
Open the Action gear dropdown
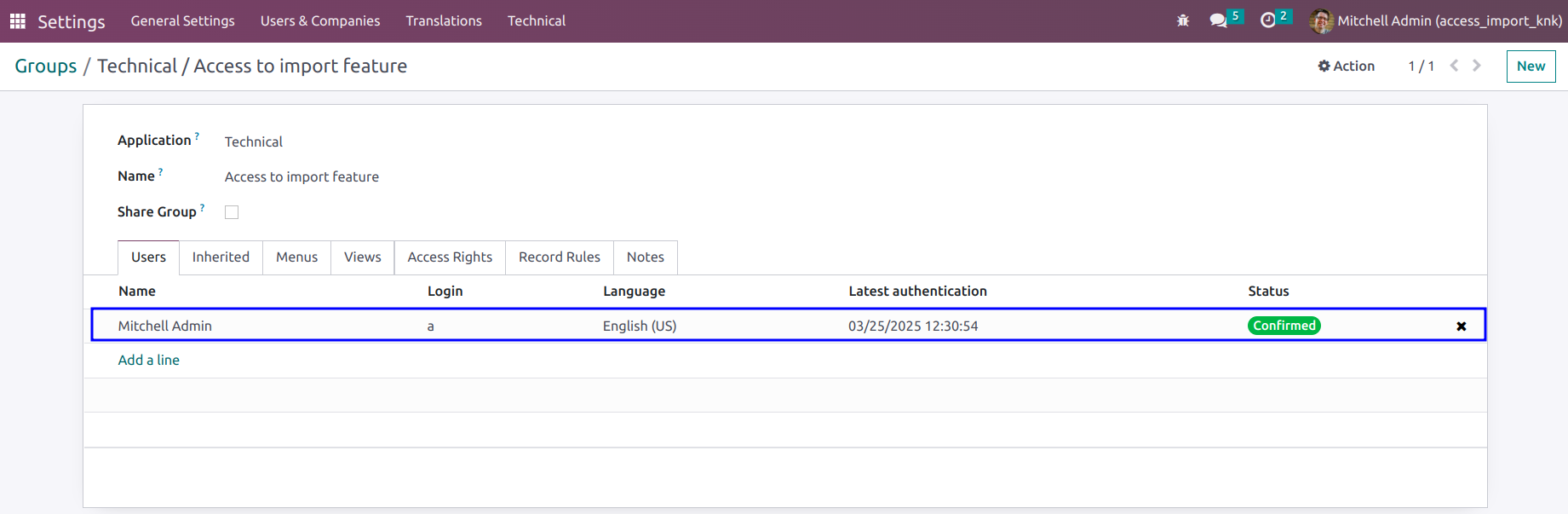[1347, 66]
